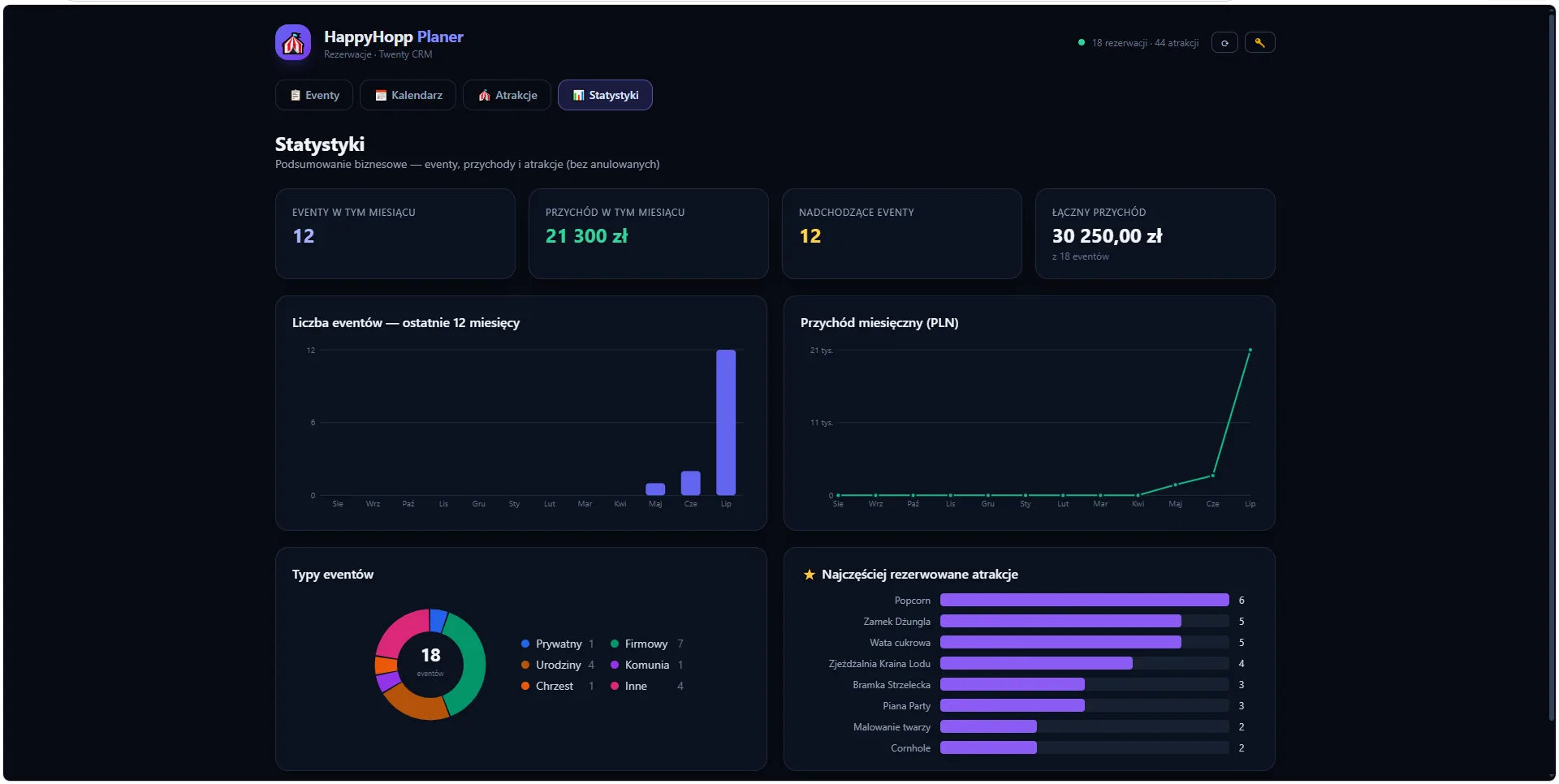Select the 'Nadchodzące eventy' card
This screenshot has height=784, width=1559.
coord(902,234)
